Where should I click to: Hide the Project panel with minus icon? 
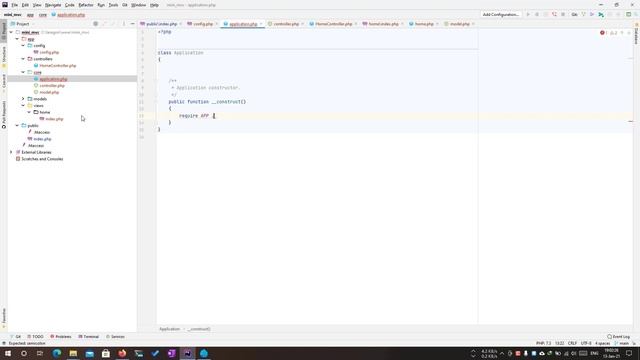coord(132,24)
